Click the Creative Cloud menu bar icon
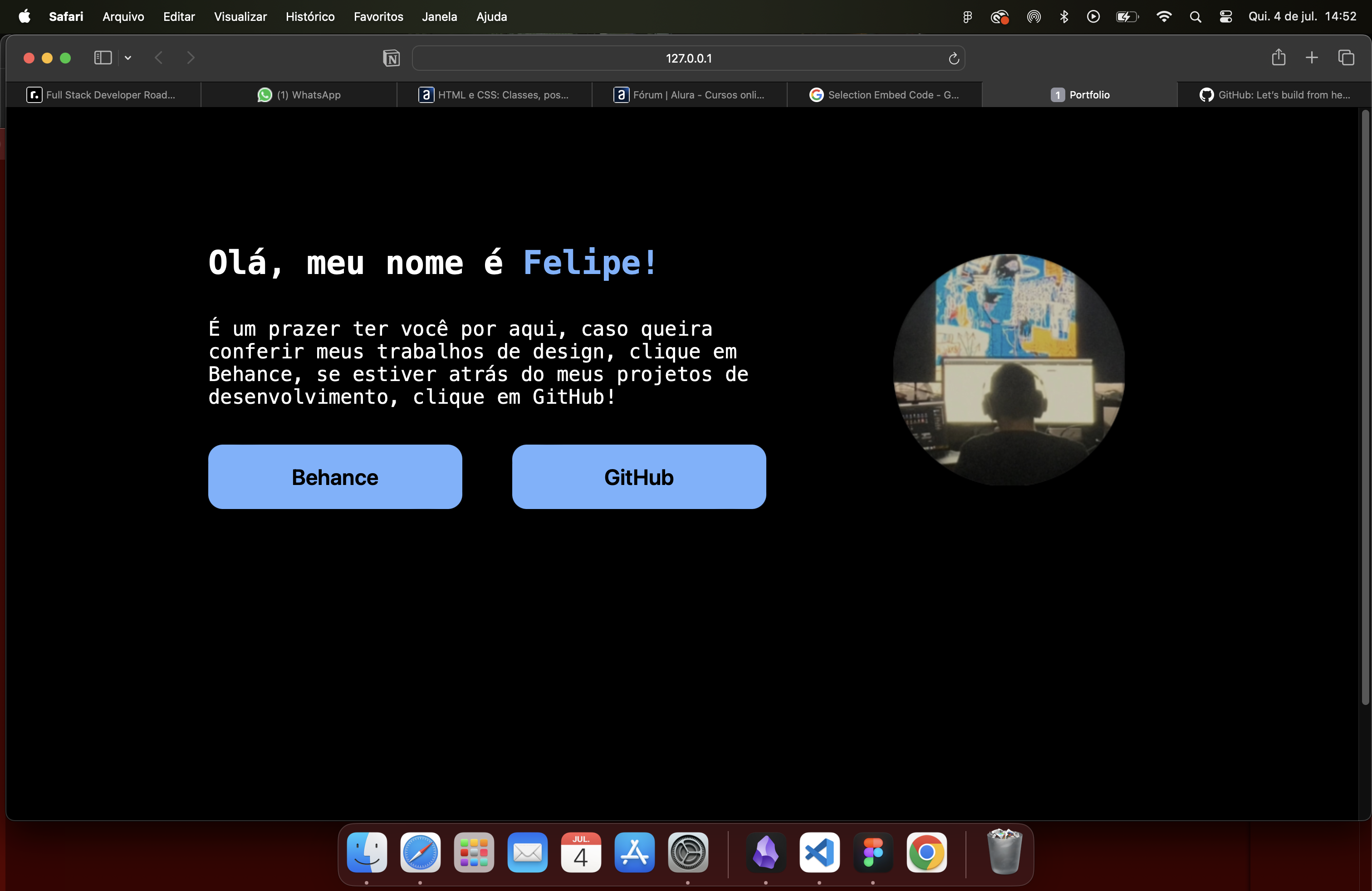Screen dimensions: 1372x891 1000,17
